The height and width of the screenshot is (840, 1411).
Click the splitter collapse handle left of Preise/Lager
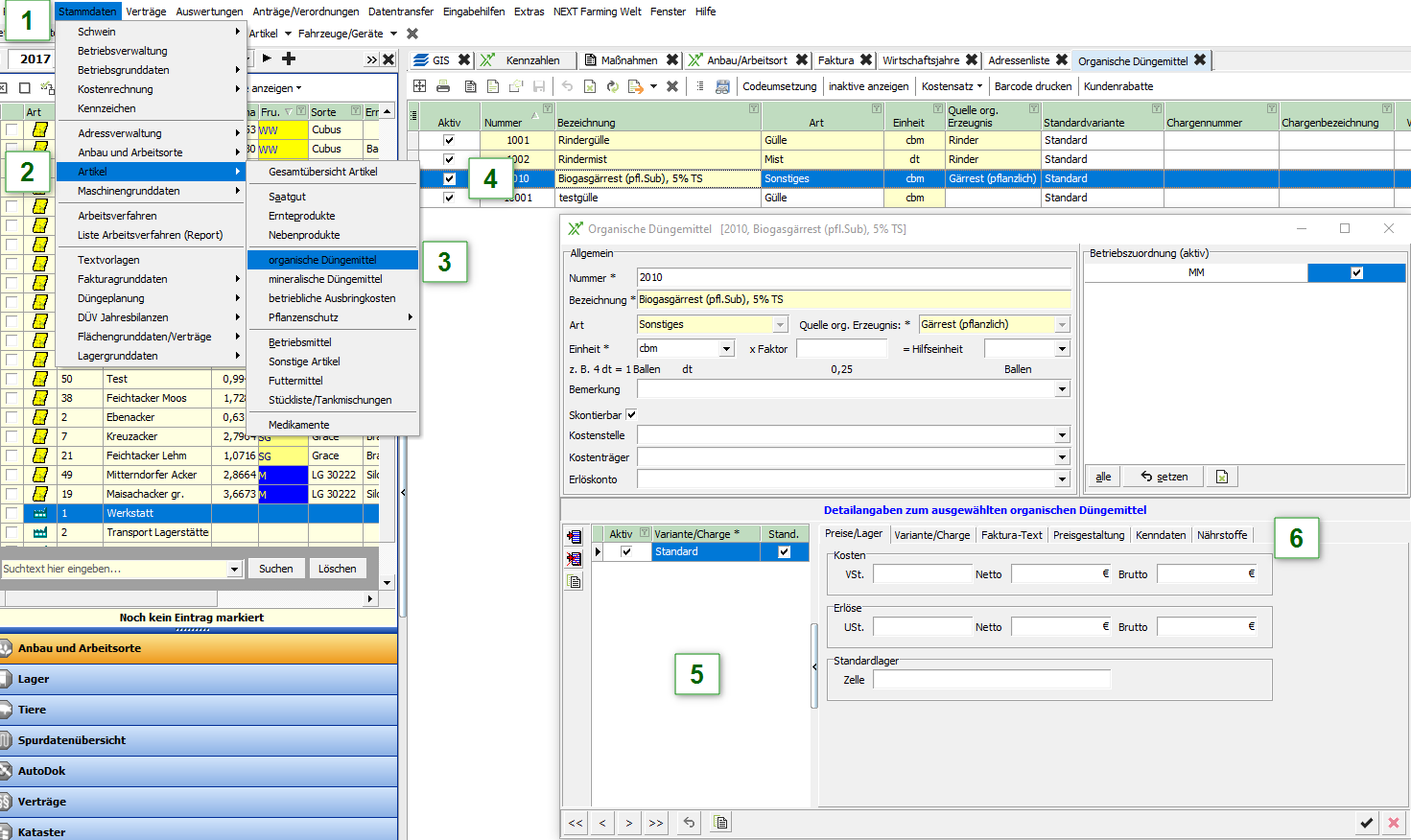(814, 665)
